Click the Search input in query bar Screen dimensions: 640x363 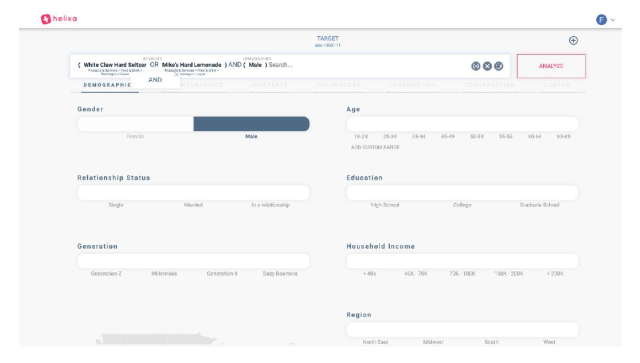[x=280, y=65]
